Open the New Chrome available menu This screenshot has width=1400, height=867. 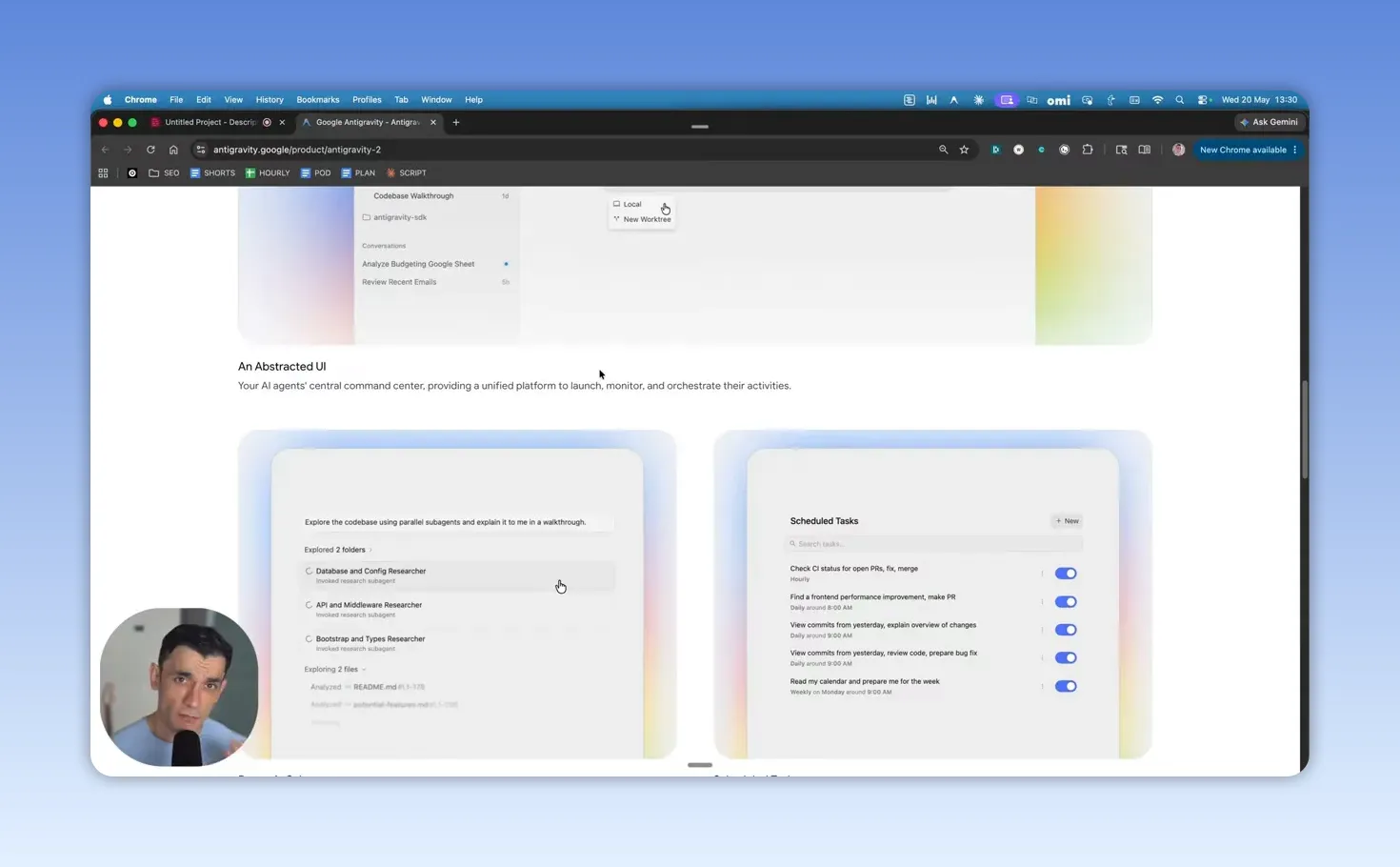coord(1248,150)
